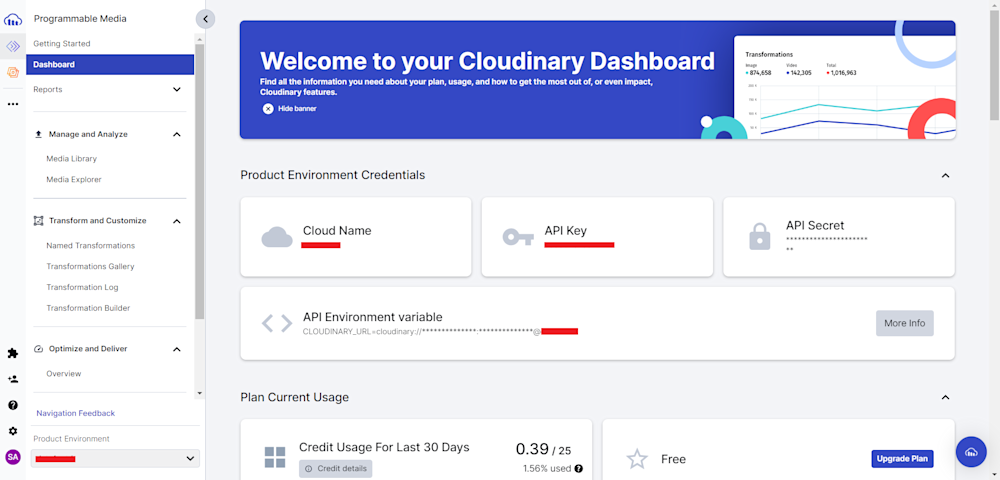Open the help question mark icon in left rail

[13, 405]
